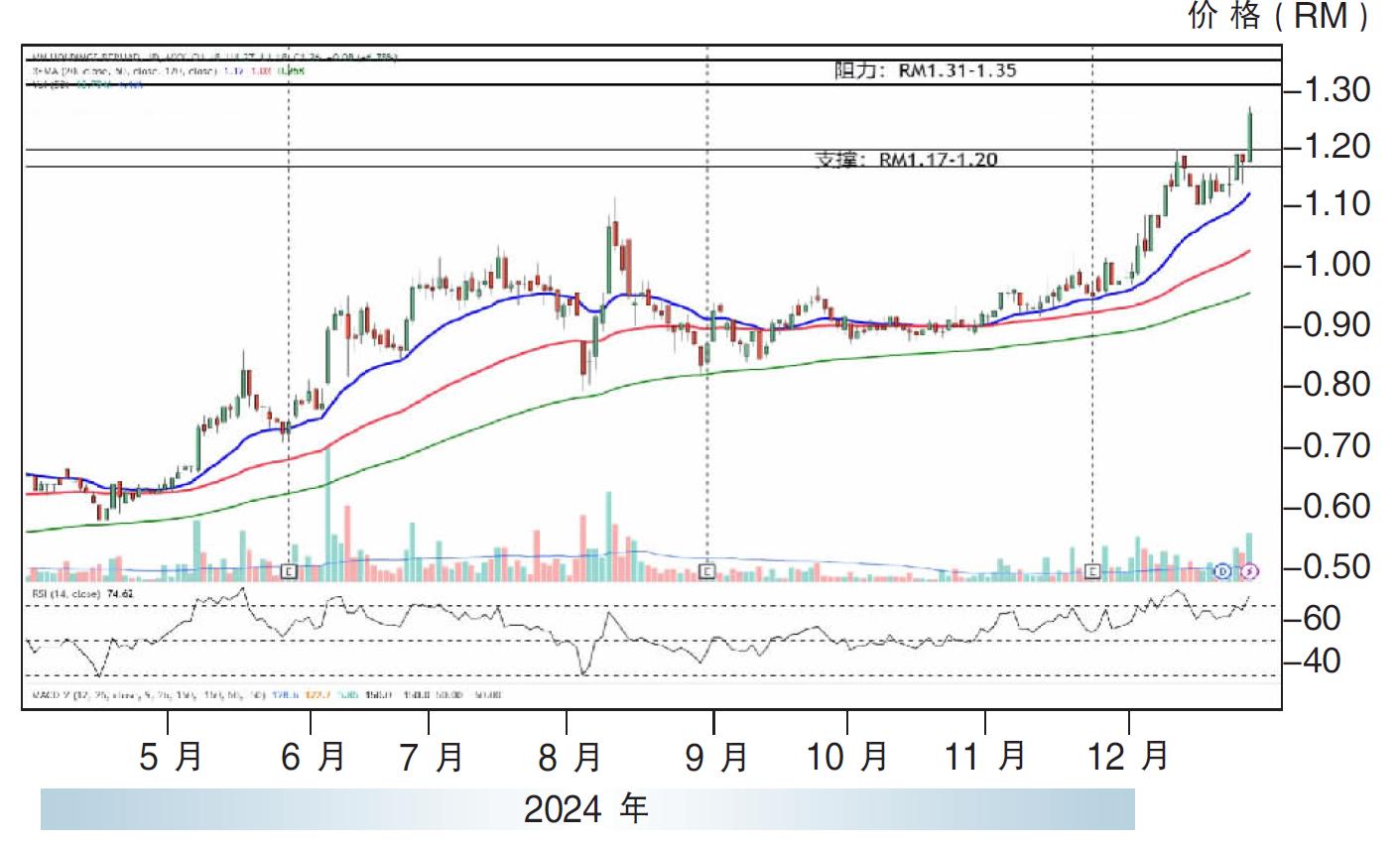Viewport: 1400px width, 843px height.
Task: Click the blue dividend D marker
Action: tap(1223, 571)
